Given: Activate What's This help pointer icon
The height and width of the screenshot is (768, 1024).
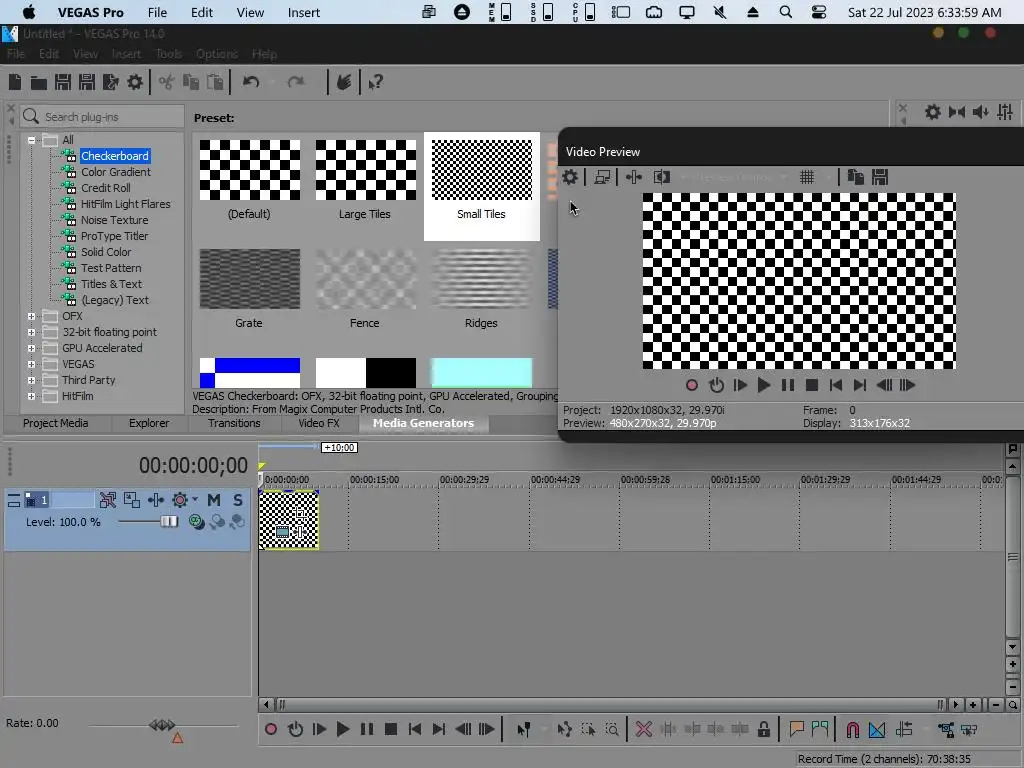Looking at the screenshot, I should pos(376,82).
